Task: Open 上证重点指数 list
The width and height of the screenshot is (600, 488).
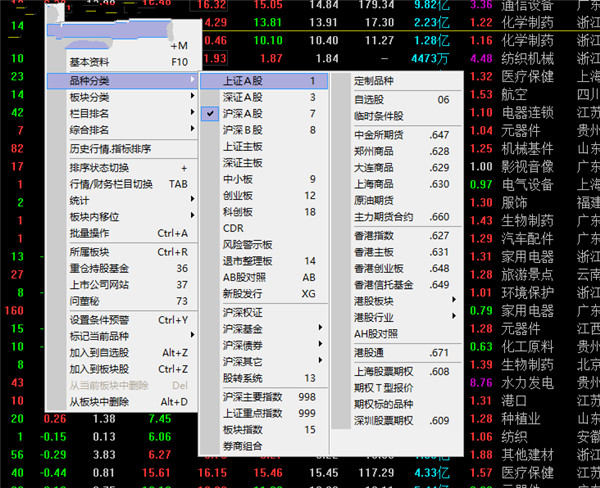Action: point(264,413)
